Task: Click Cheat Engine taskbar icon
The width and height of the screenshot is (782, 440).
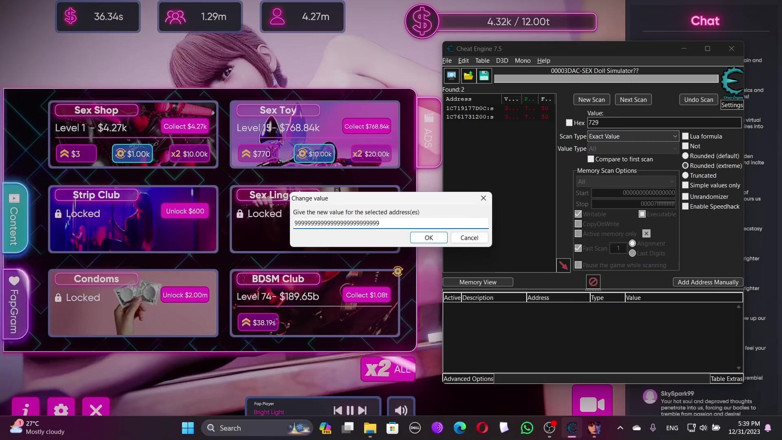Action: 572,428
